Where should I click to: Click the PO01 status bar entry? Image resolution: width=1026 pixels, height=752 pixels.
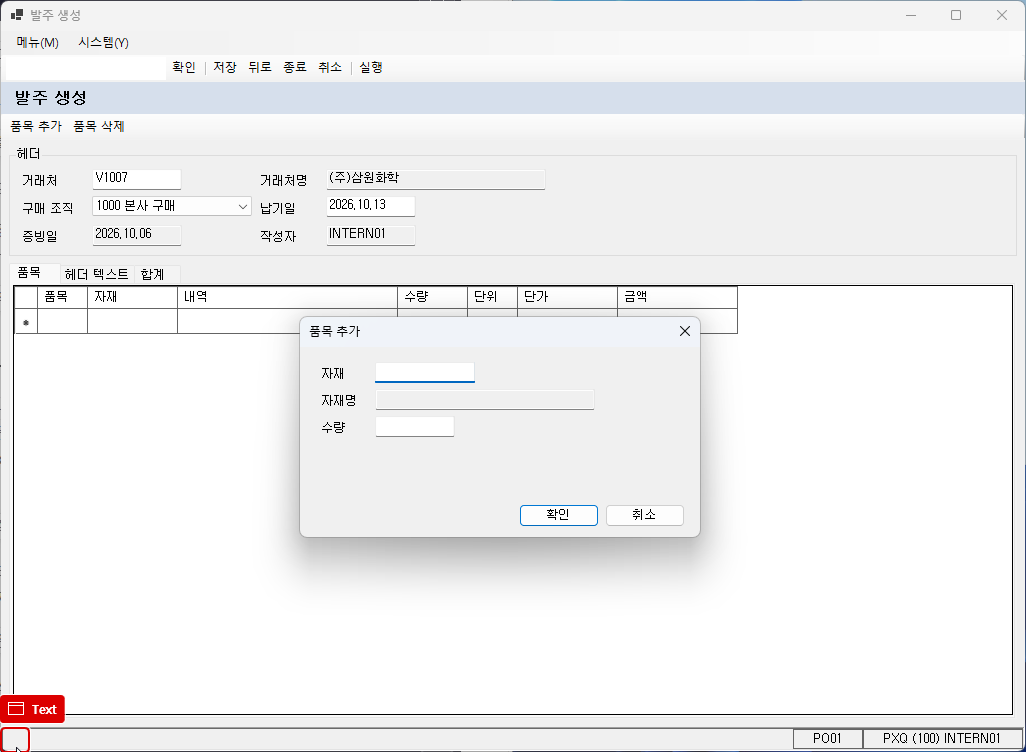point(828,739)
